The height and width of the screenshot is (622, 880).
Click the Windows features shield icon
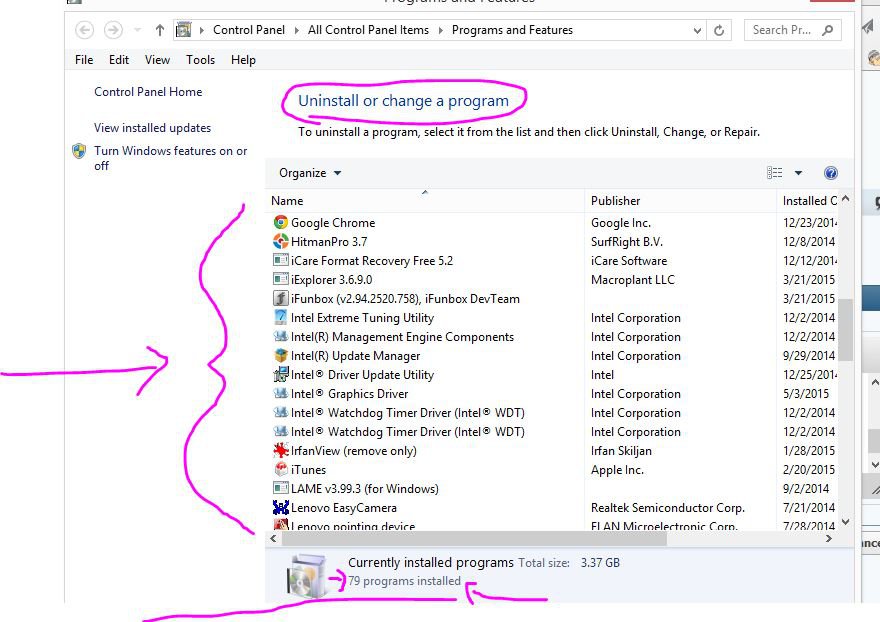coord(79,151)
